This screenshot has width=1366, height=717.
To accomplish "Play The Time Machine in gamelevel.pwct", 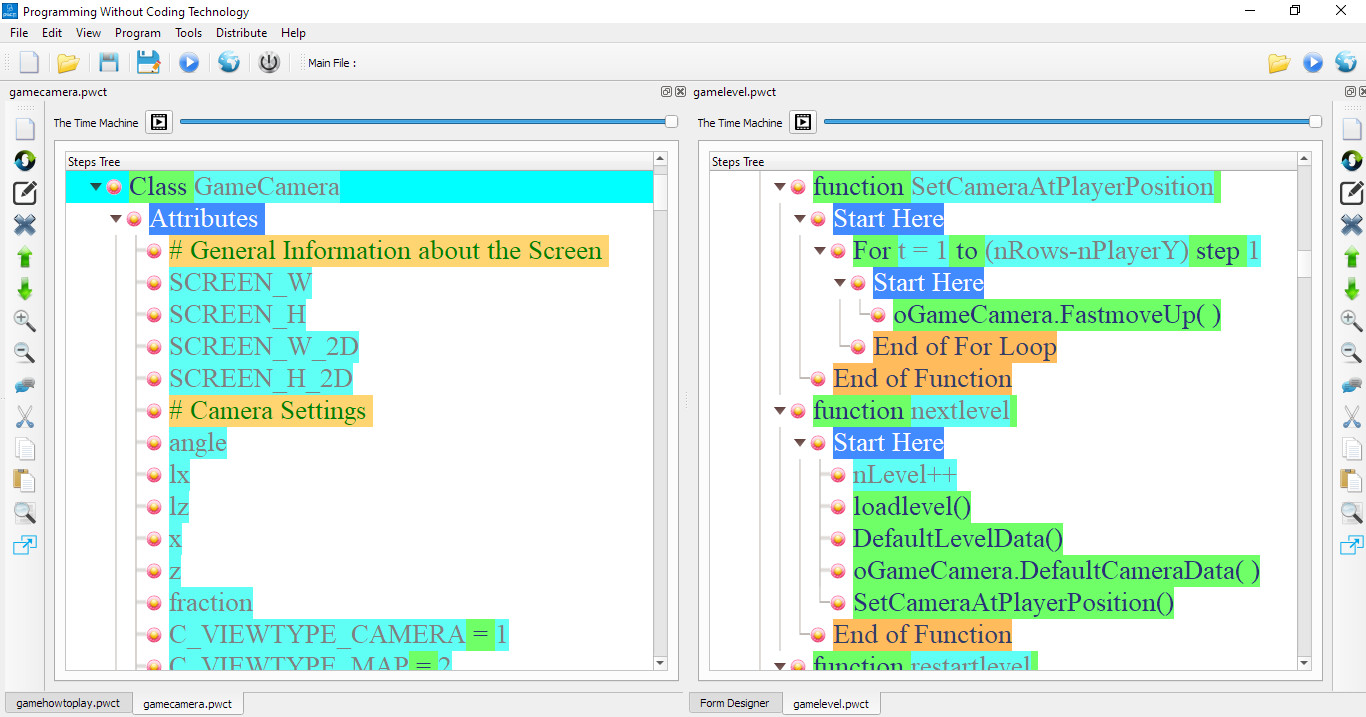I will 802,122.
